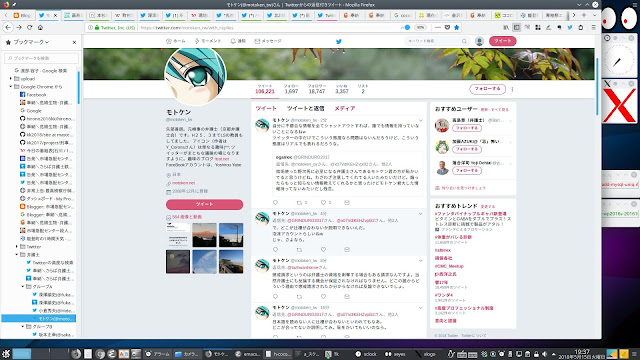Open the account avatar menu on Twitter
This screenshot has width=640, height=360.
[x=479, y=41]
